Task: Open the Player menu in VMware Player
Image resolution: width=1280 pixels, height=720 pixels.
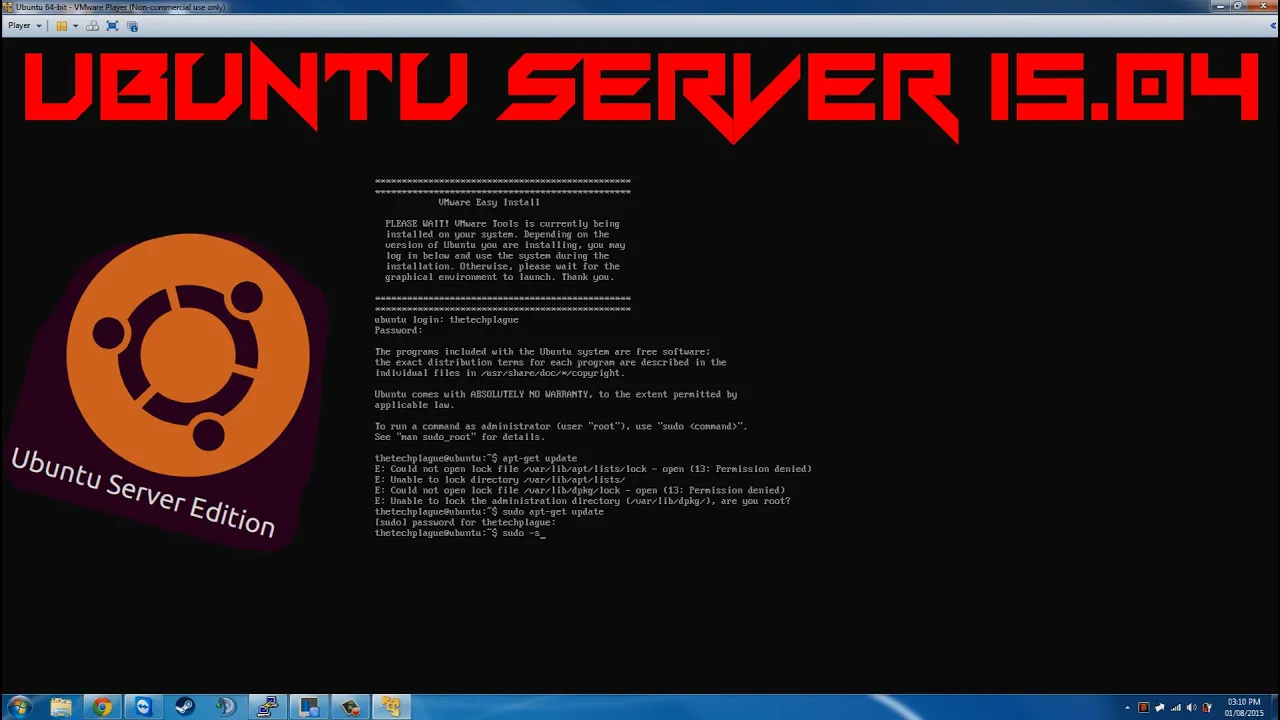Action: click(x=24, y=26)
